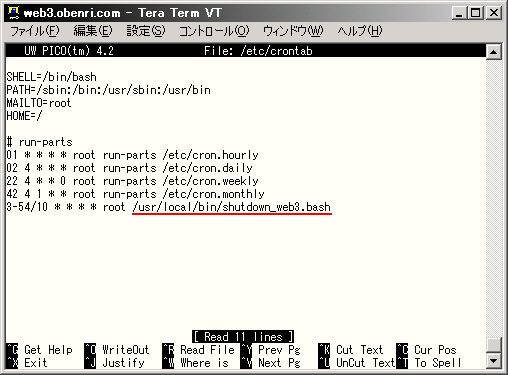Click the /etc/cron.monthly entry
The width and height of the screenshot is (508, 375).
pos(214,194)
